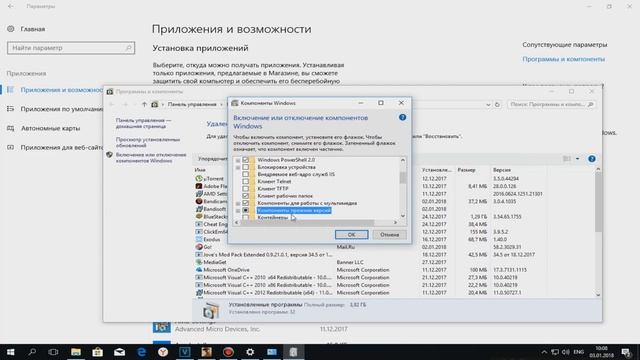The image size is (640, 360).
Task: Click Отмена in Компоненты Windows dialog
Action: click(x=389, y=235)
